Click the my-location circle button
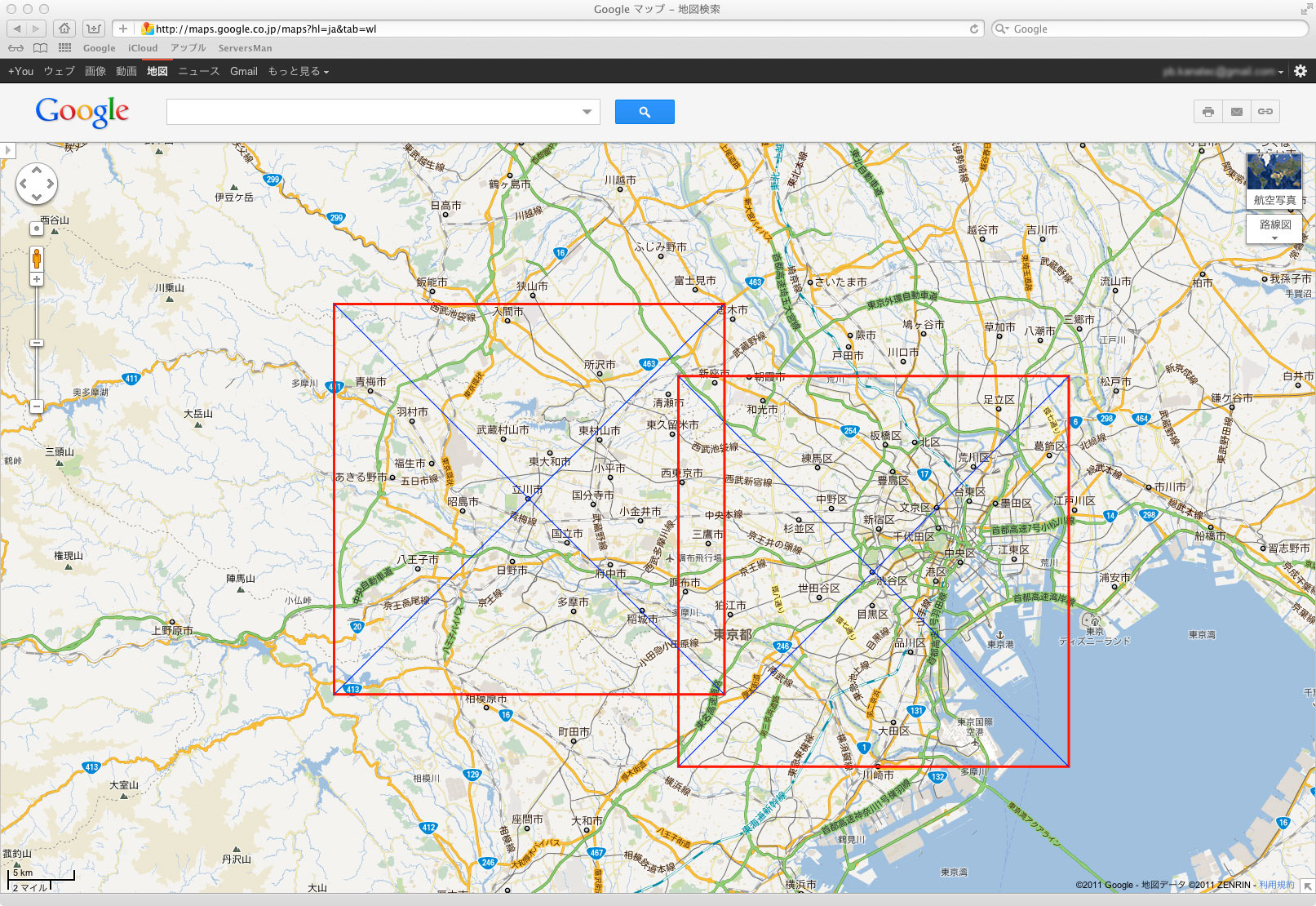The image size is (1316, 906). coord(37,229)
